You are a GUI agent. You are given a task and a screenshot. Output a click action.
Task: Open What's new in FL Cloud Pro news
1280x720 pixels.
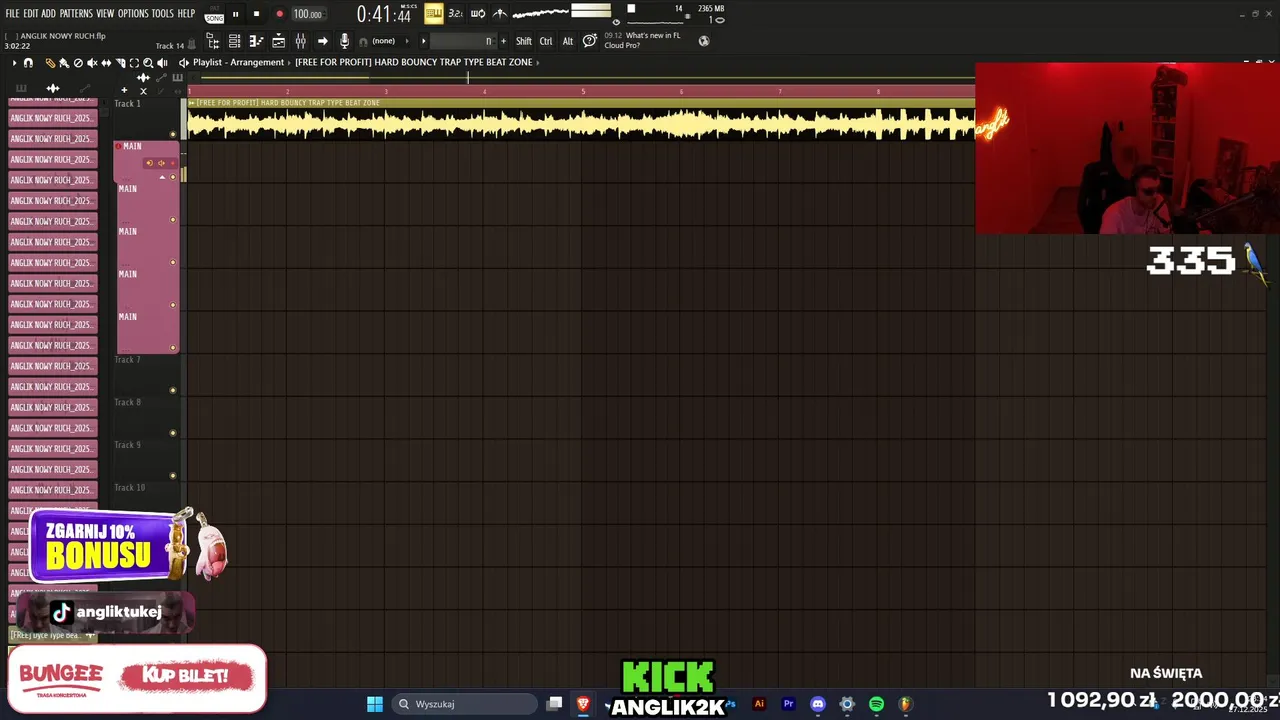click(642, 40)
